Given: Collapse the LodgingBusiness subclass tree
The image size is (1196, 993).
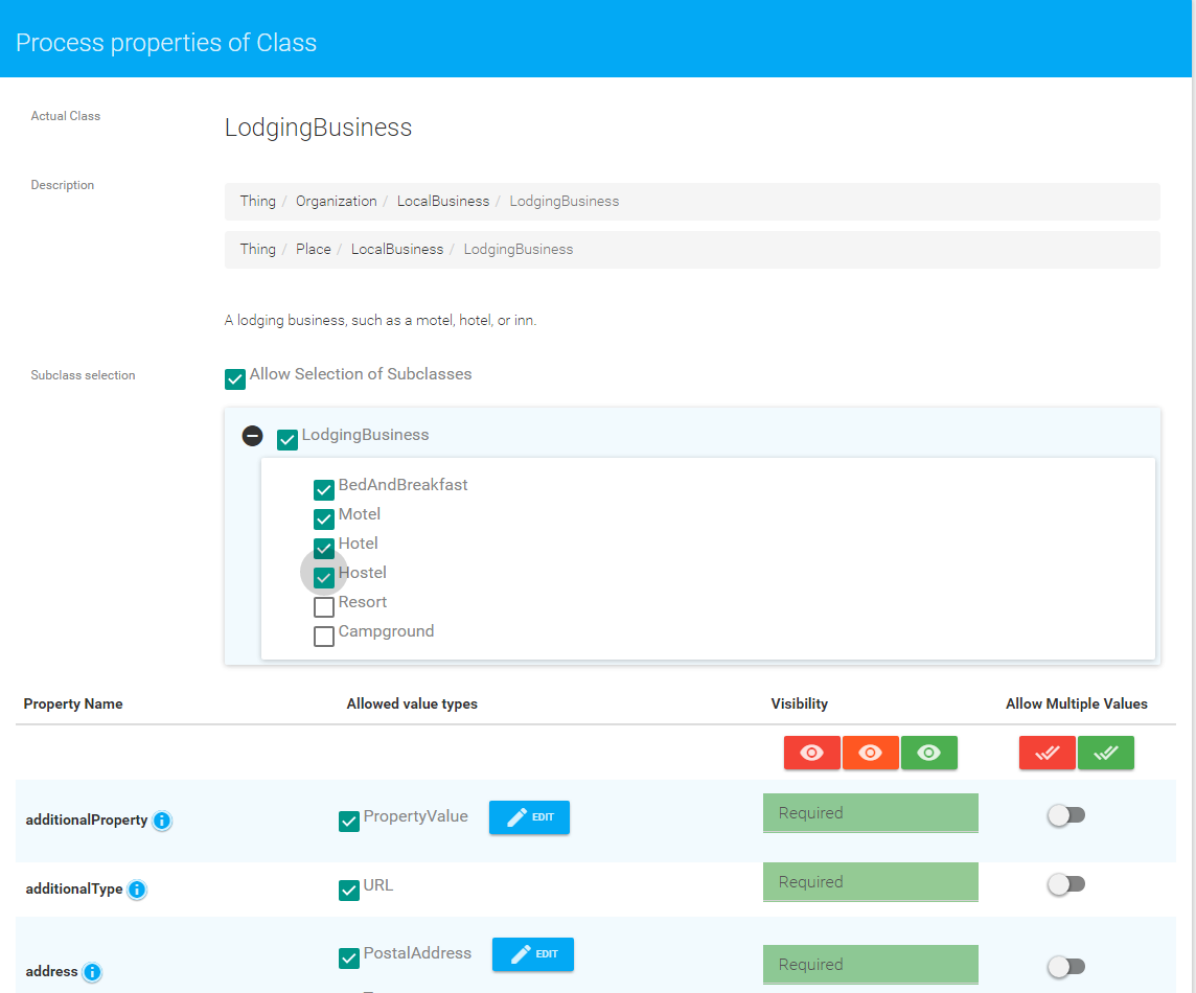Looking at the screenshot, I should pos(253,436).
